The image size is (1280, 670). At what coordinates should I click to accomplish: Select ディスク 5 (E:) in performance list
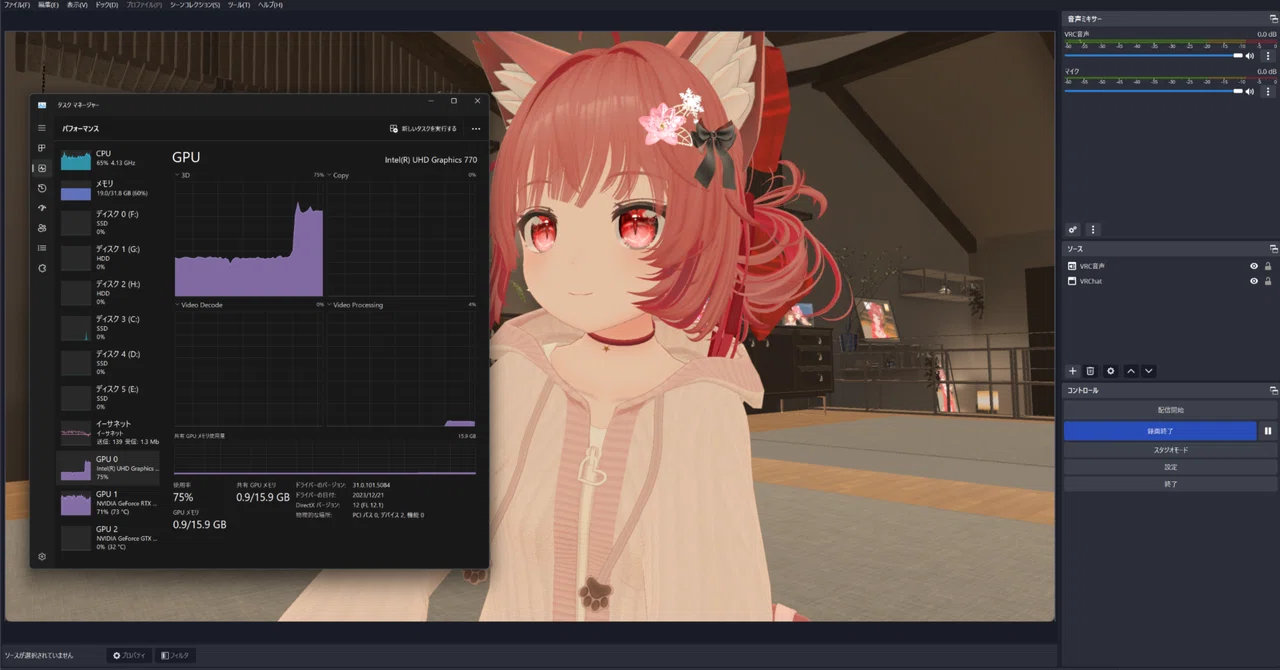[x=108, y=397]
